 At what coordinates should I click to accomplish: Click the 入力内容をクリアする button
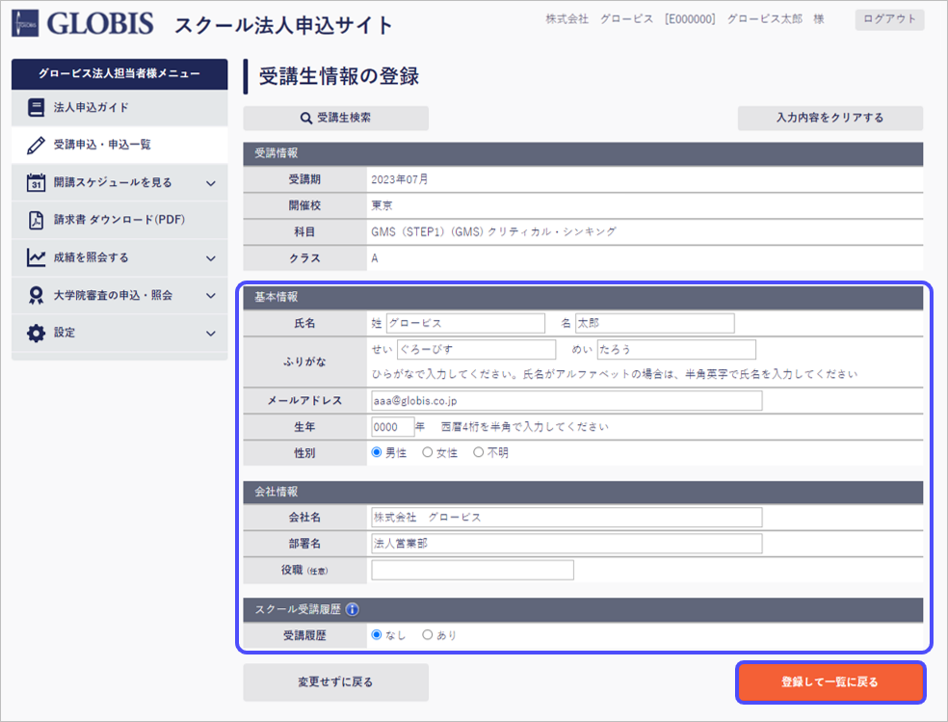coord(830,118)
